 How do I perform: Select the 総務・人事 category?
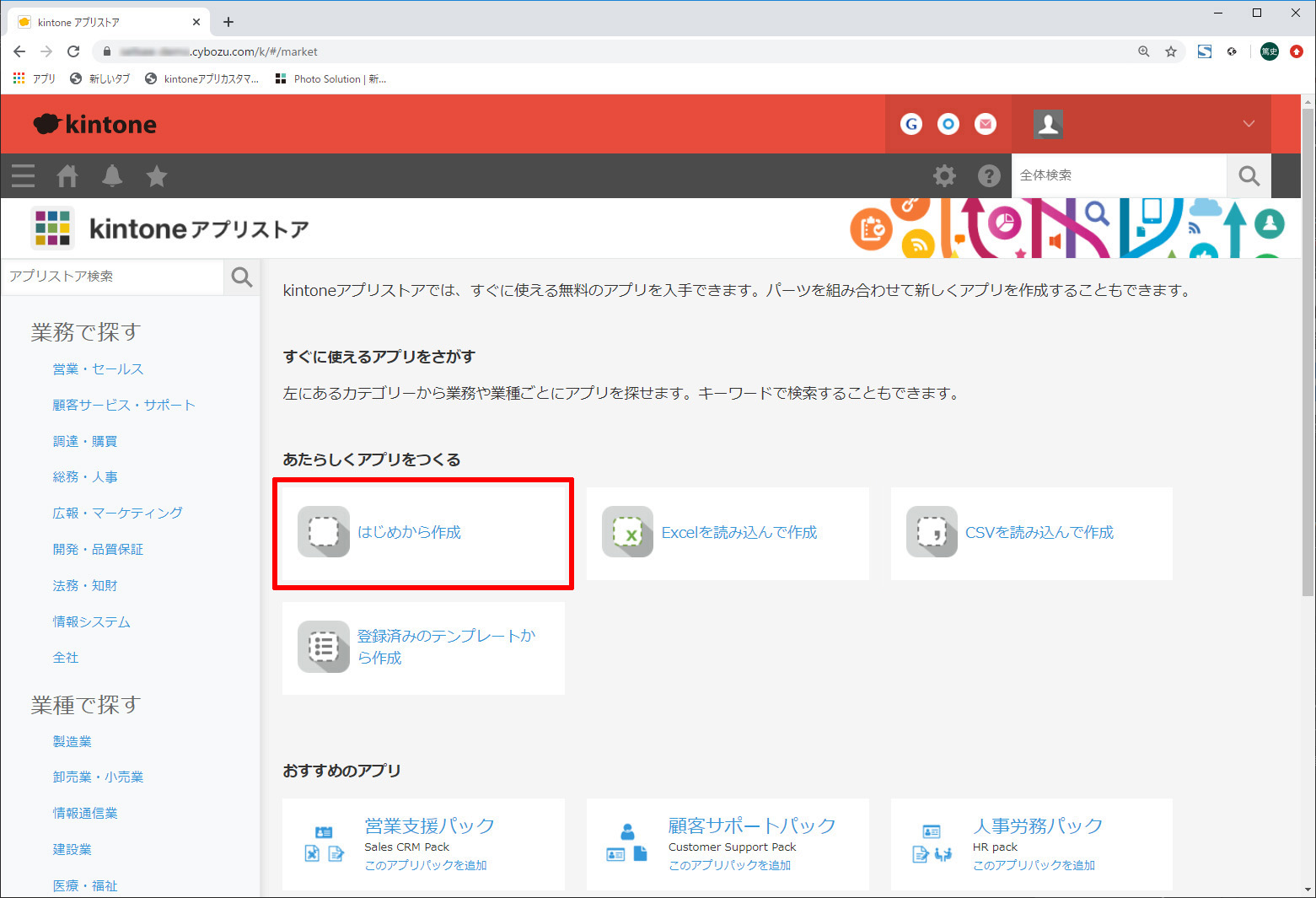pos(85,476)
